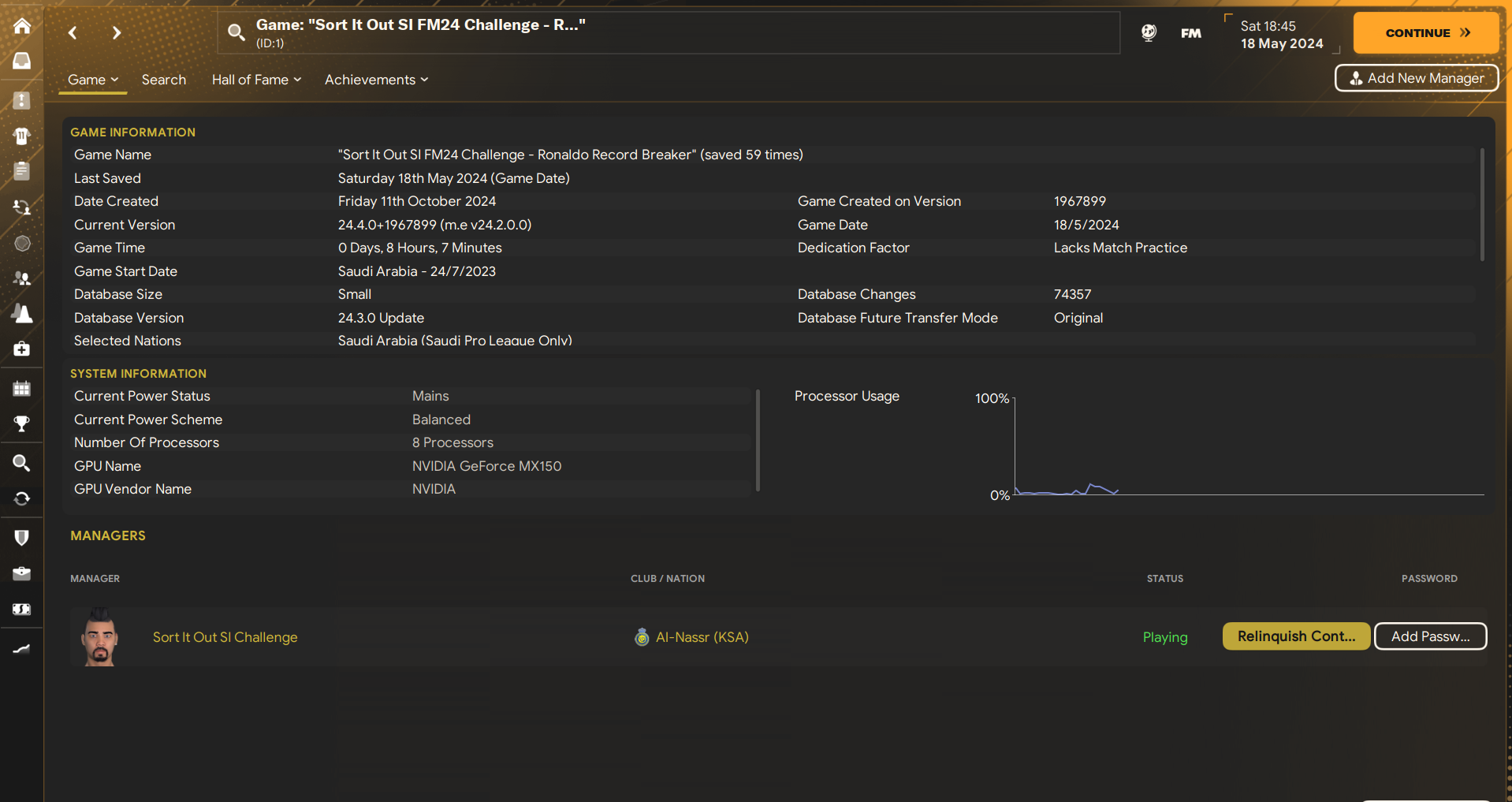Click Add New Manager button
Image resolution: width=1512 pixels, height=802 pixels.
(x=1417, y=78)
